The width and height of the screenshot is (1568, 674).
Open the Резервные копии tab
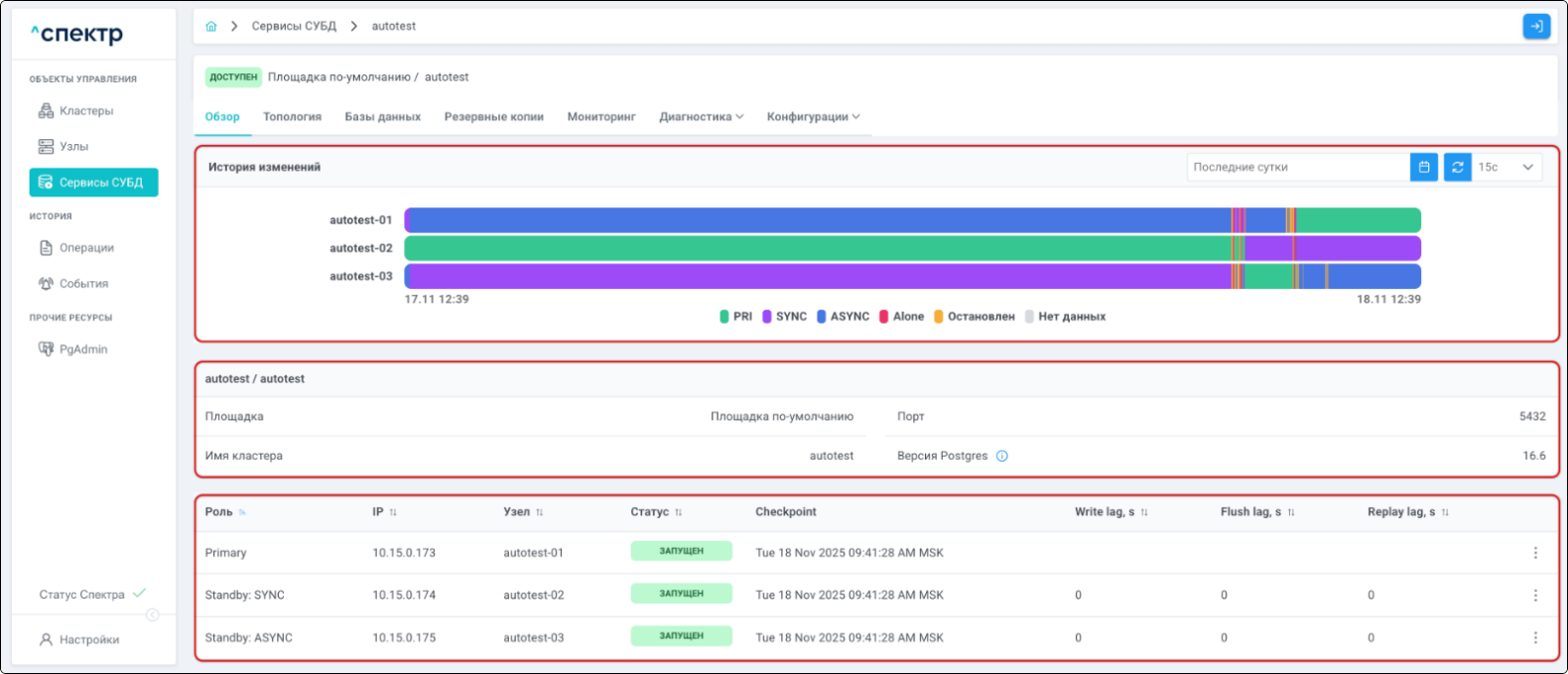pyautogui.click(x=493, y=117)
